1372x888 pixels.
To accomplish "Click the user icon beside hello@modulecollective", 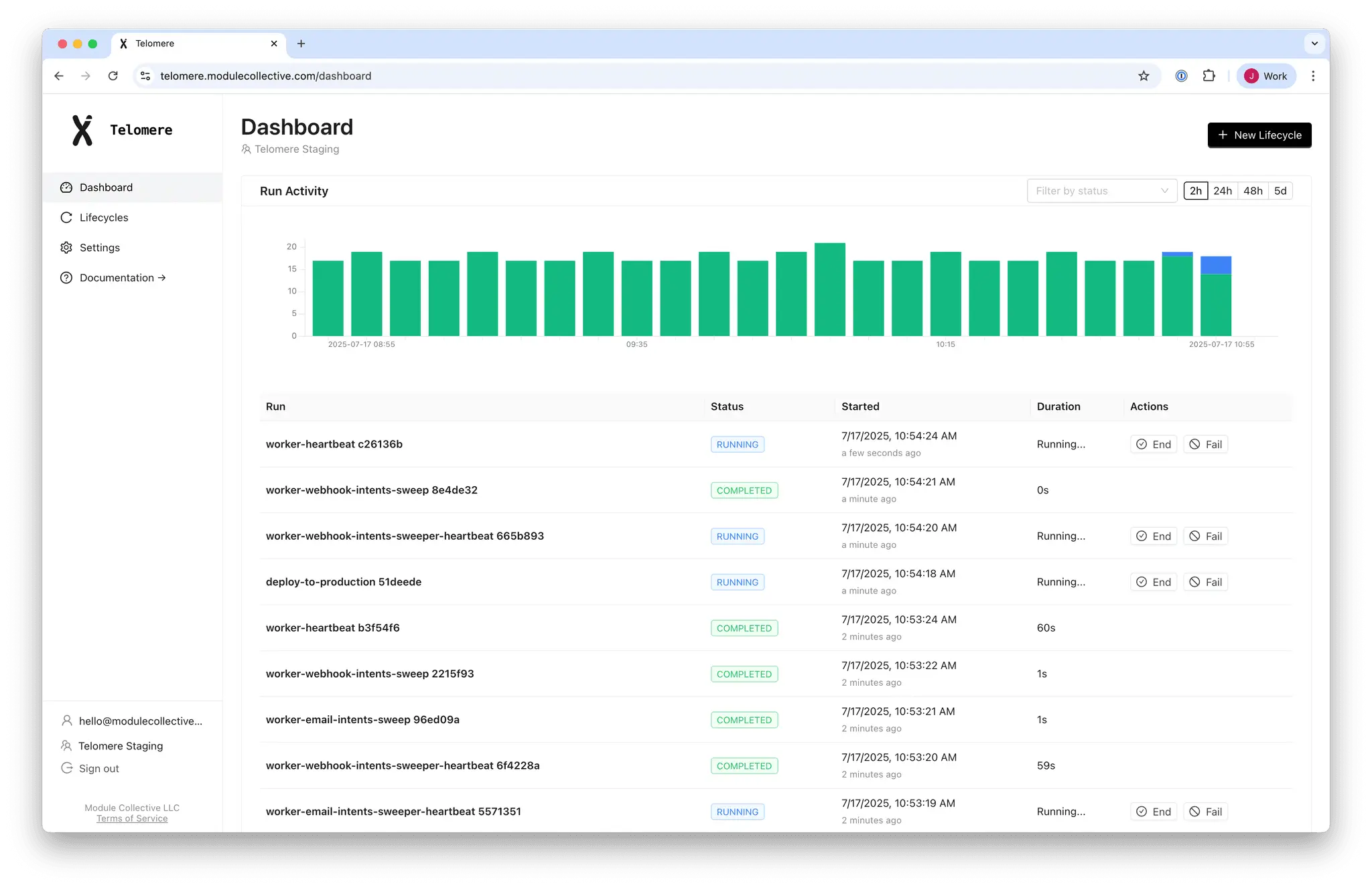I will coord(67,721).
